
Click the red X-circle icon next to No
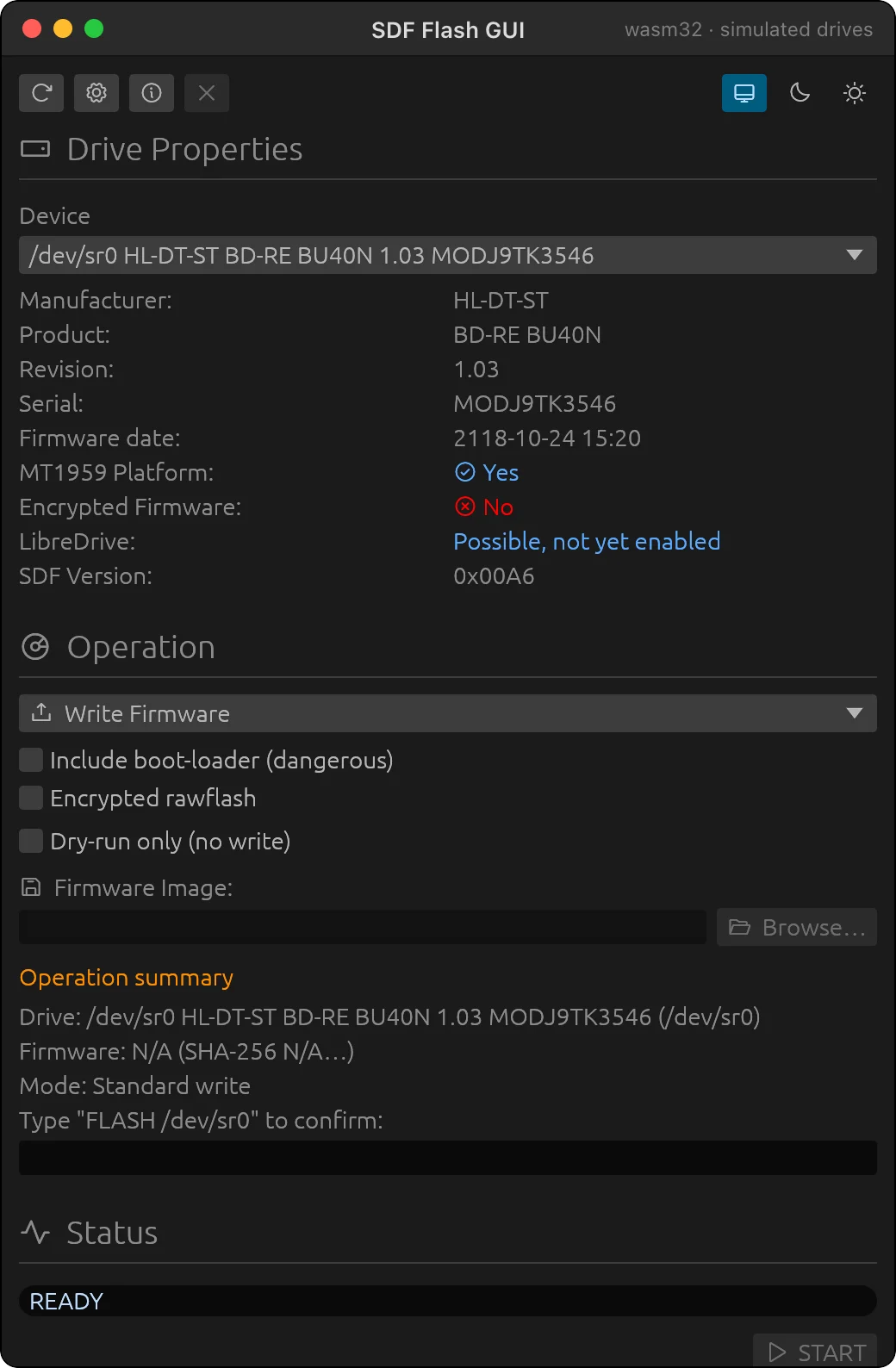465,507
